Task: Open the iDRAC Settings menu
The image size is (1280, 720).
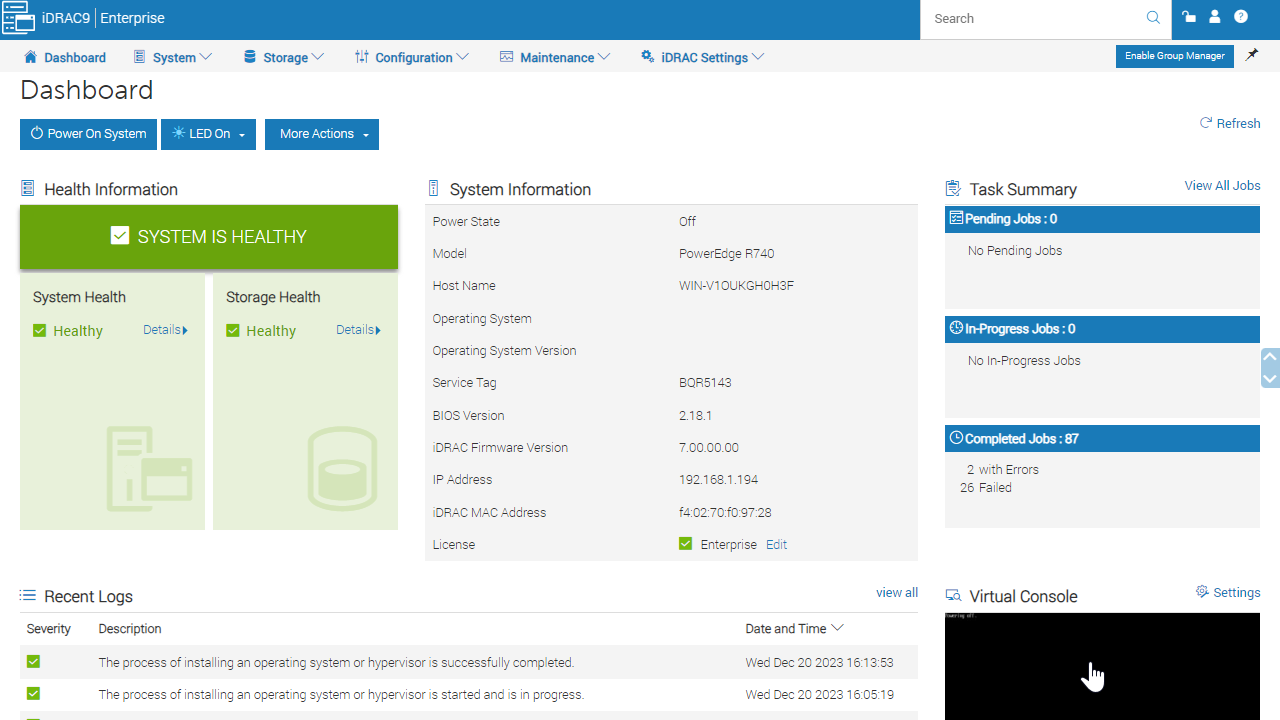Action: pyautogui.click(x=703, y=57)
